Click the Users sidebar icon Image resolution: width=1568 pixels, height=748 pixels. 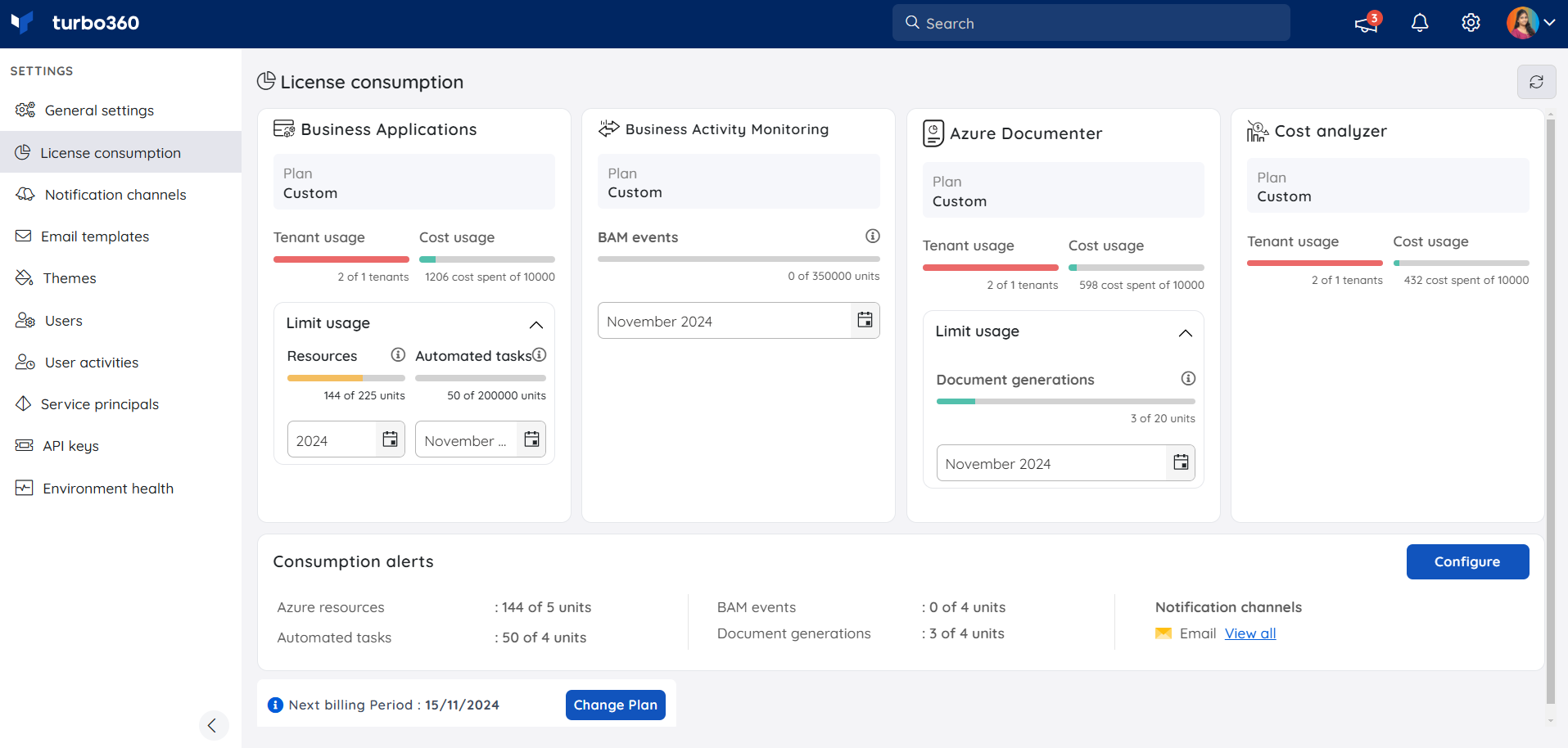tap(25, 320)
